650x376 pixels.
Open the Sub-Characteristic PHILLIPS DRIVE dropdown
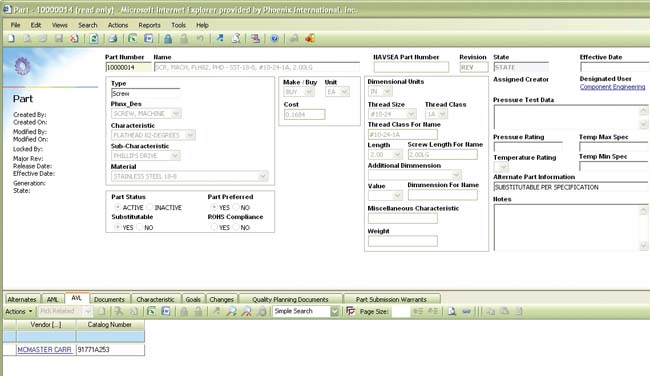tap(175, 155)
